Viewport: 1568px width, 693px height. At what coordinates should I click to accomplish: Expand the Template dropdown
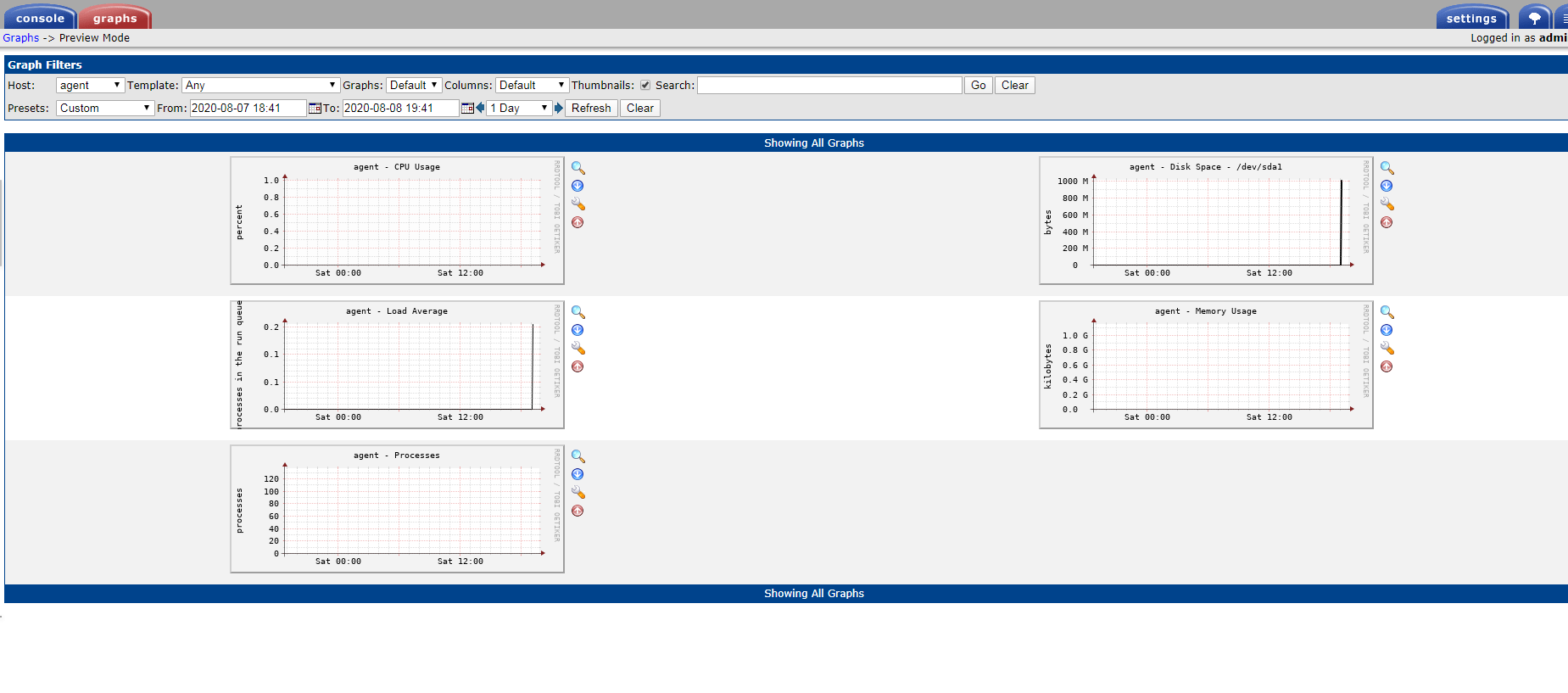[x=260, y=86]
